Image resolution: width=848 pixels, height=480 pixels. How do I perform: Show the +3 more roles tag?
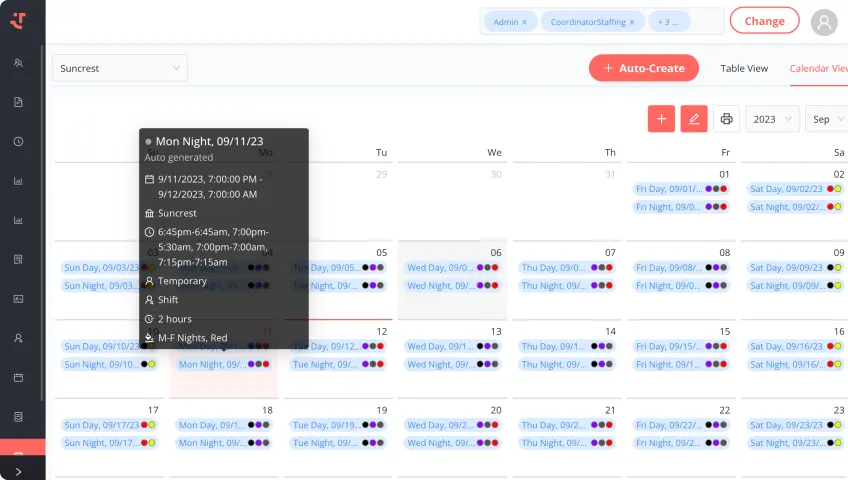coord(669,22)
